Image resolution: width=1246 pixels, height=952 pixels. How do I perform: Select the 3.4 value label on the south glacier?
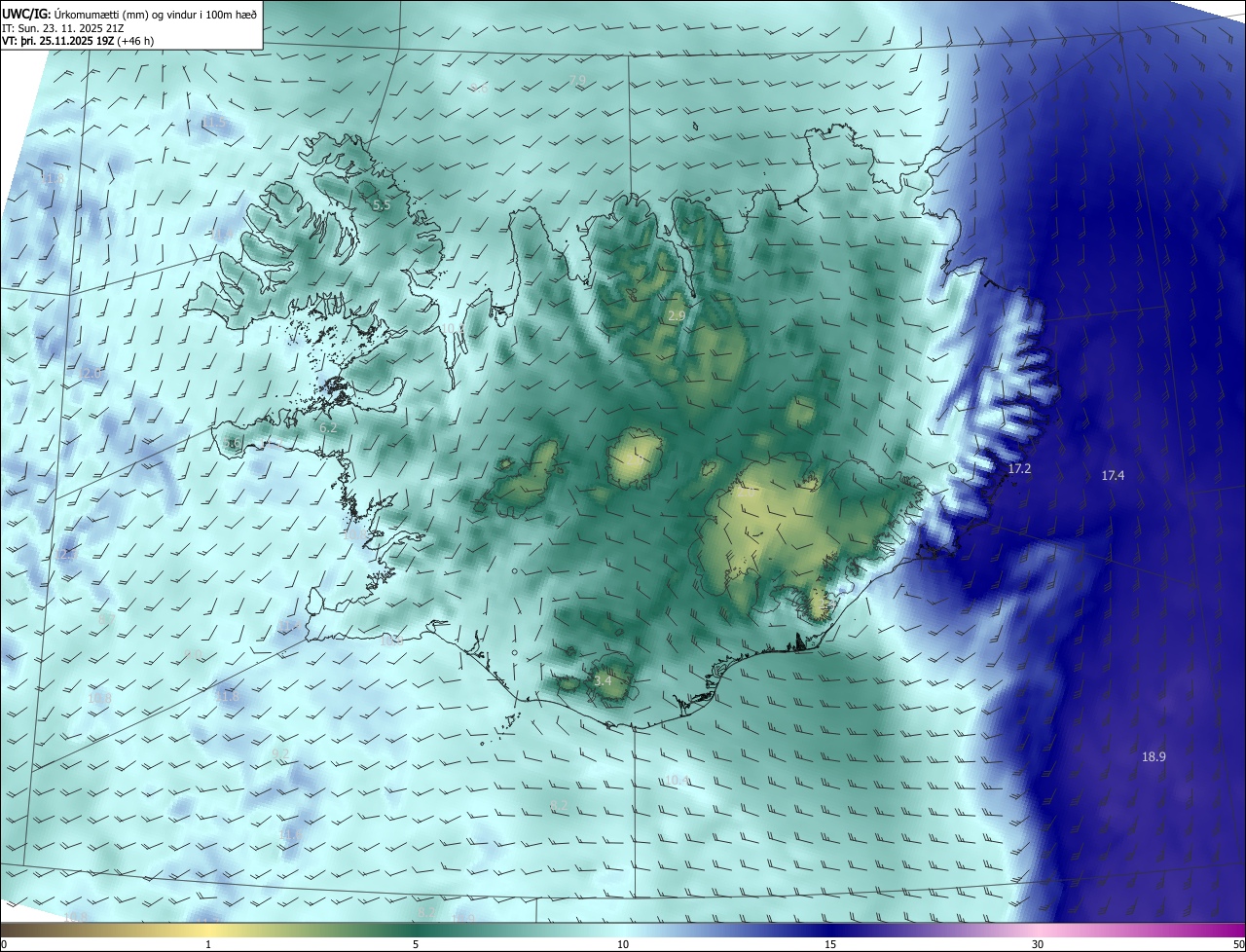tap(604, 680)
